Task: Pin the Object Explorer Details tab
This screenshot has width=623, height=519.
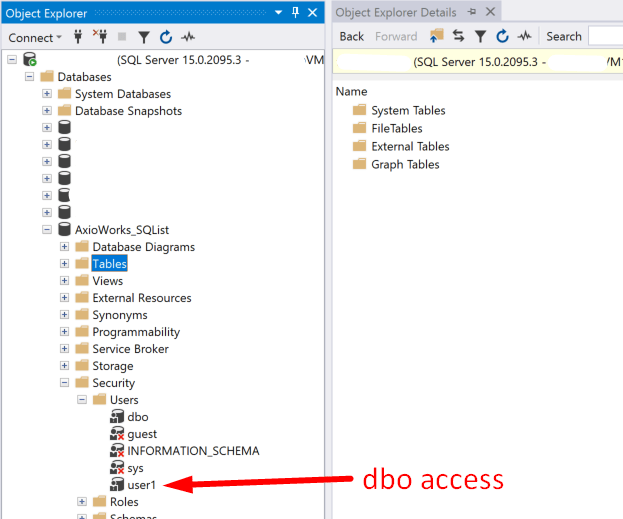Action: point(472,12)
